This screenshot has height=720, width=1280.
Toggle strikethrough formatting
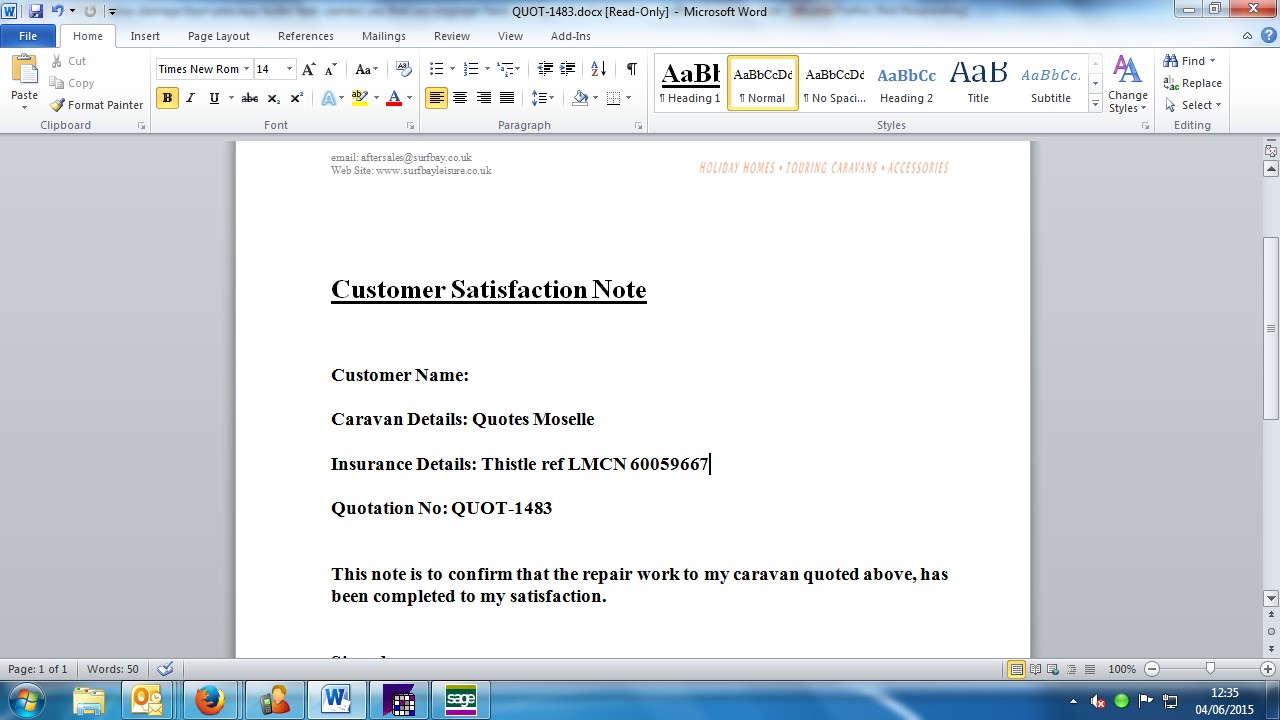coord(250,98)
